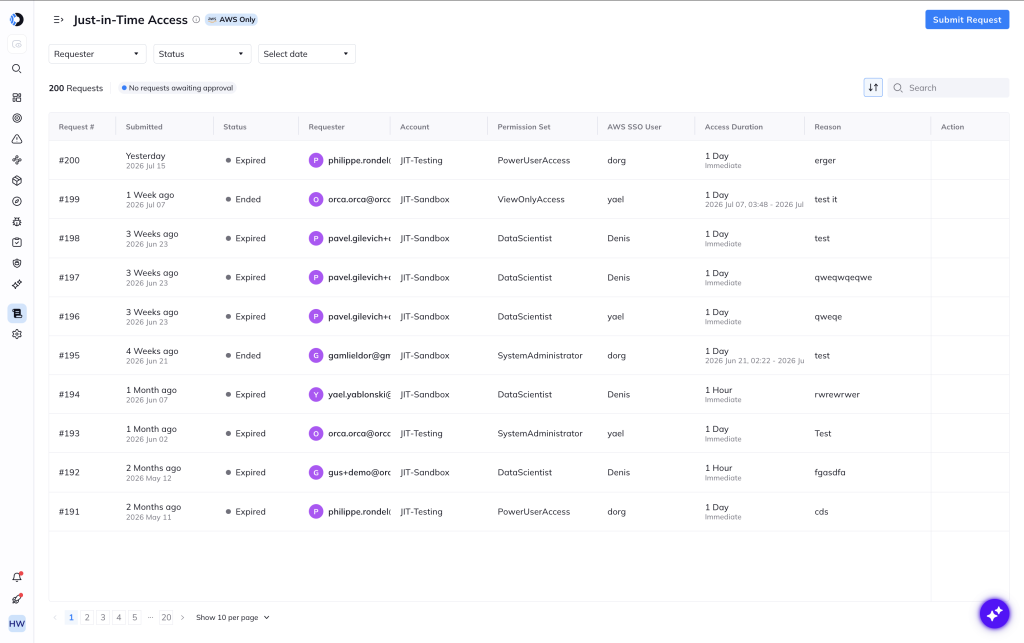
Task: Open the Show 10 per page dropdown
Action: [232, 618]
